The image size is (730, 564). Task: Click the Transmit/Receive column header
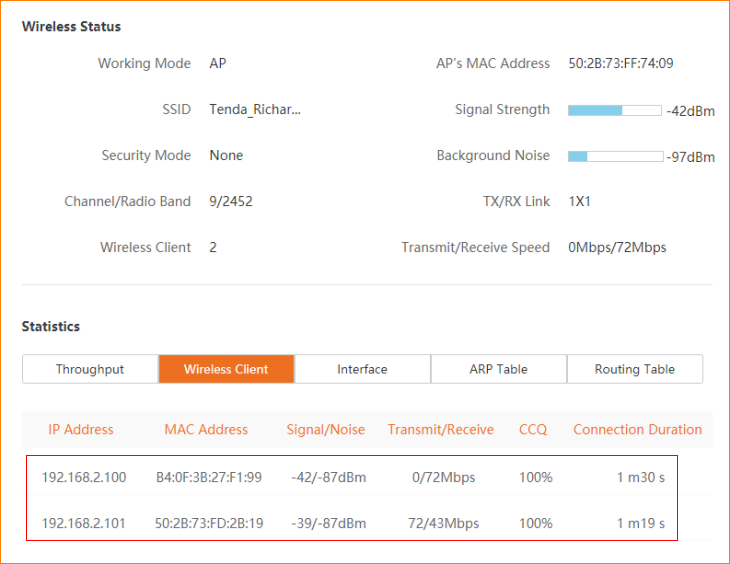point(441,429)
